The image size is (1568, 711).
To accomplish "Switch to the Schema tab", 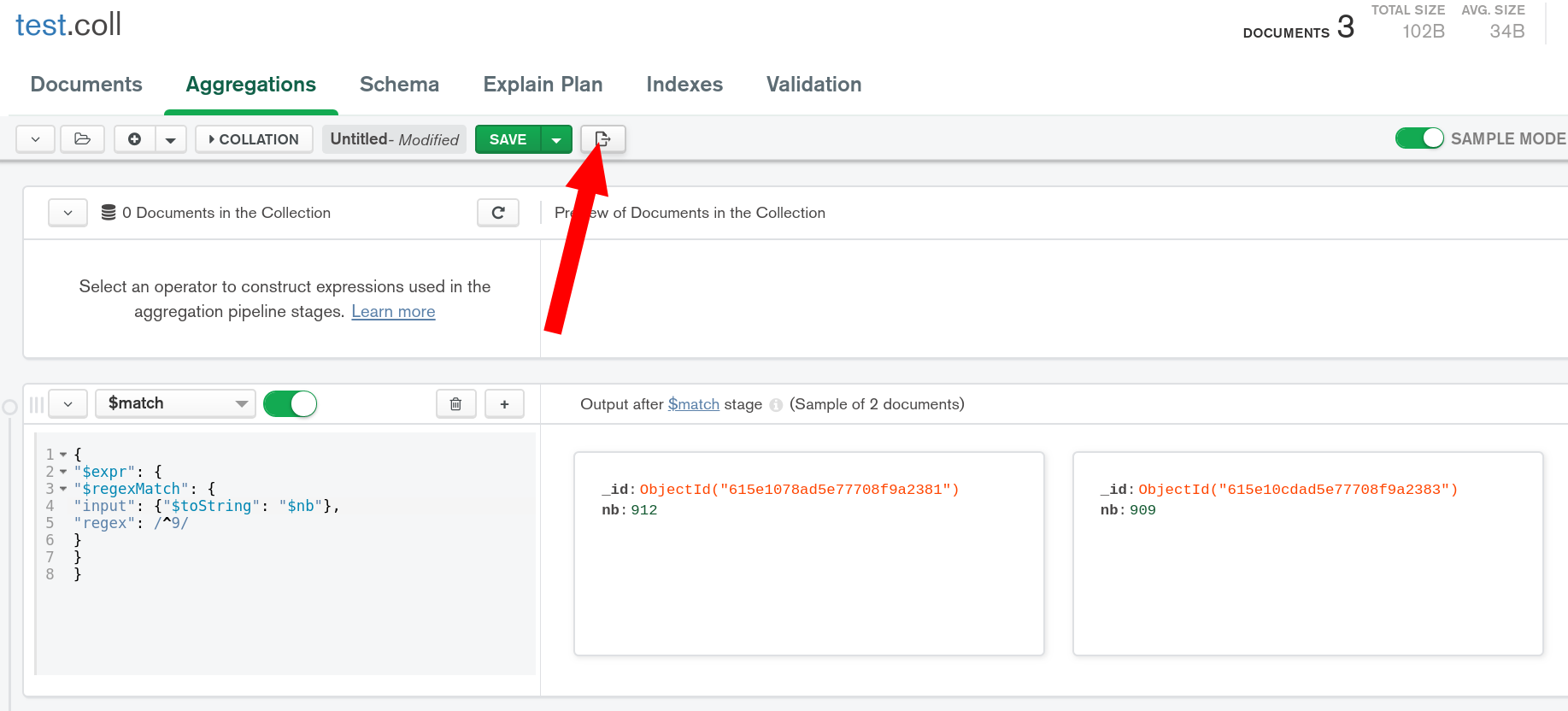I will click(399, 85).
